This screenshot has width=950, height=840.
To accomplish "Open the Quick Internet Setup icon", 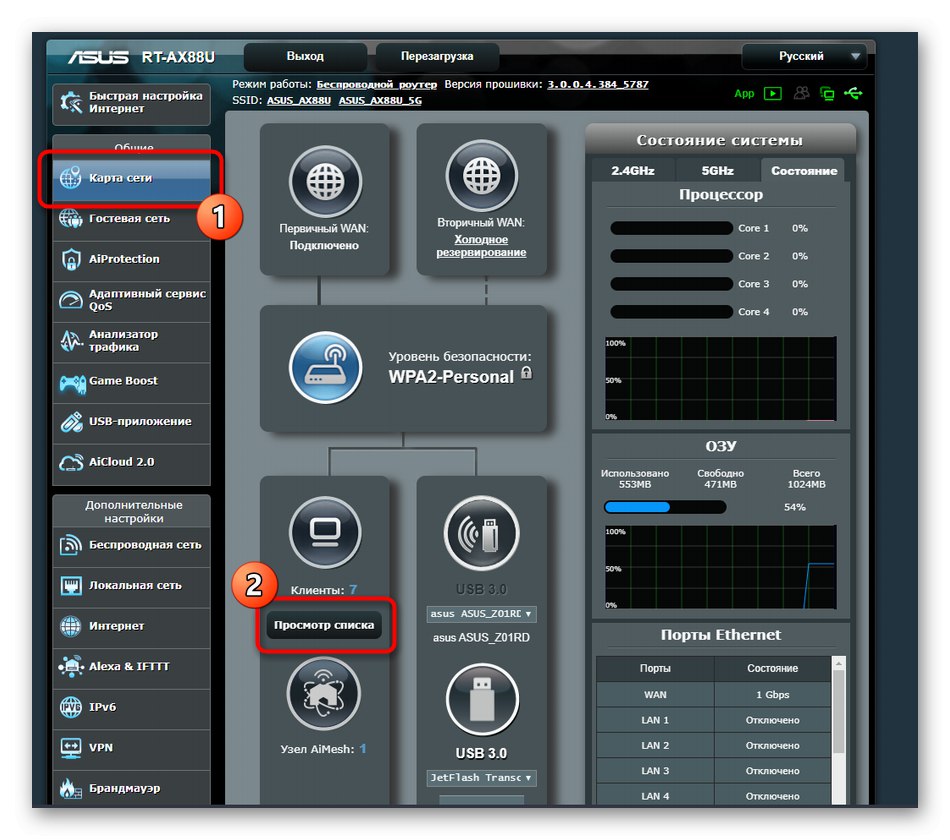I will click(71, 102).
